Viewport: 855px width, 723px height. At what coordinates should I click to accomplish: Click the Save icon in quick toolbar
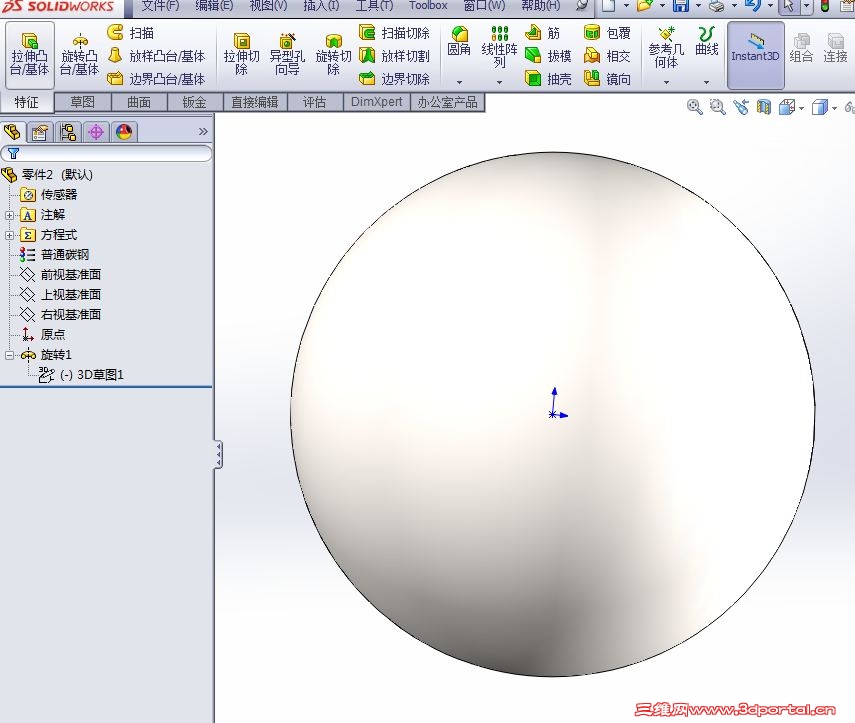(x=681, y=5)
